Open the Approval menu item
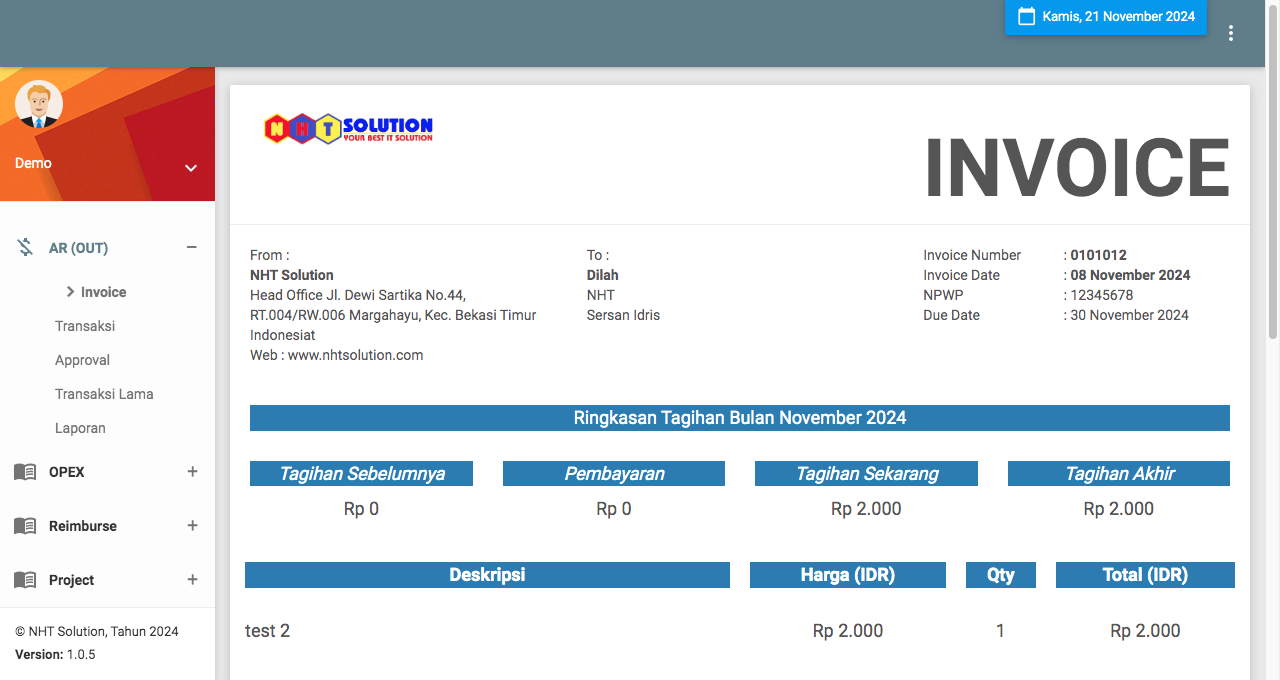Screen dimensions: 1280x680 click(x=82, y=360)
